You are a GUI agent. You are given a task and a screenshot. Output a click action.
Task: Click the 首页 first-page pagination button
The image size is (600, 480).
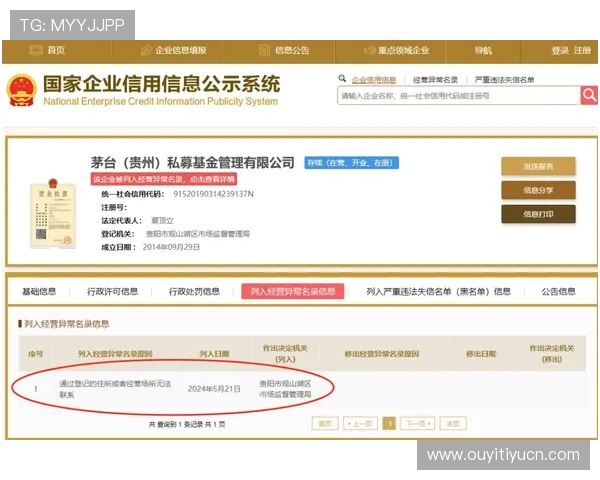325,424
